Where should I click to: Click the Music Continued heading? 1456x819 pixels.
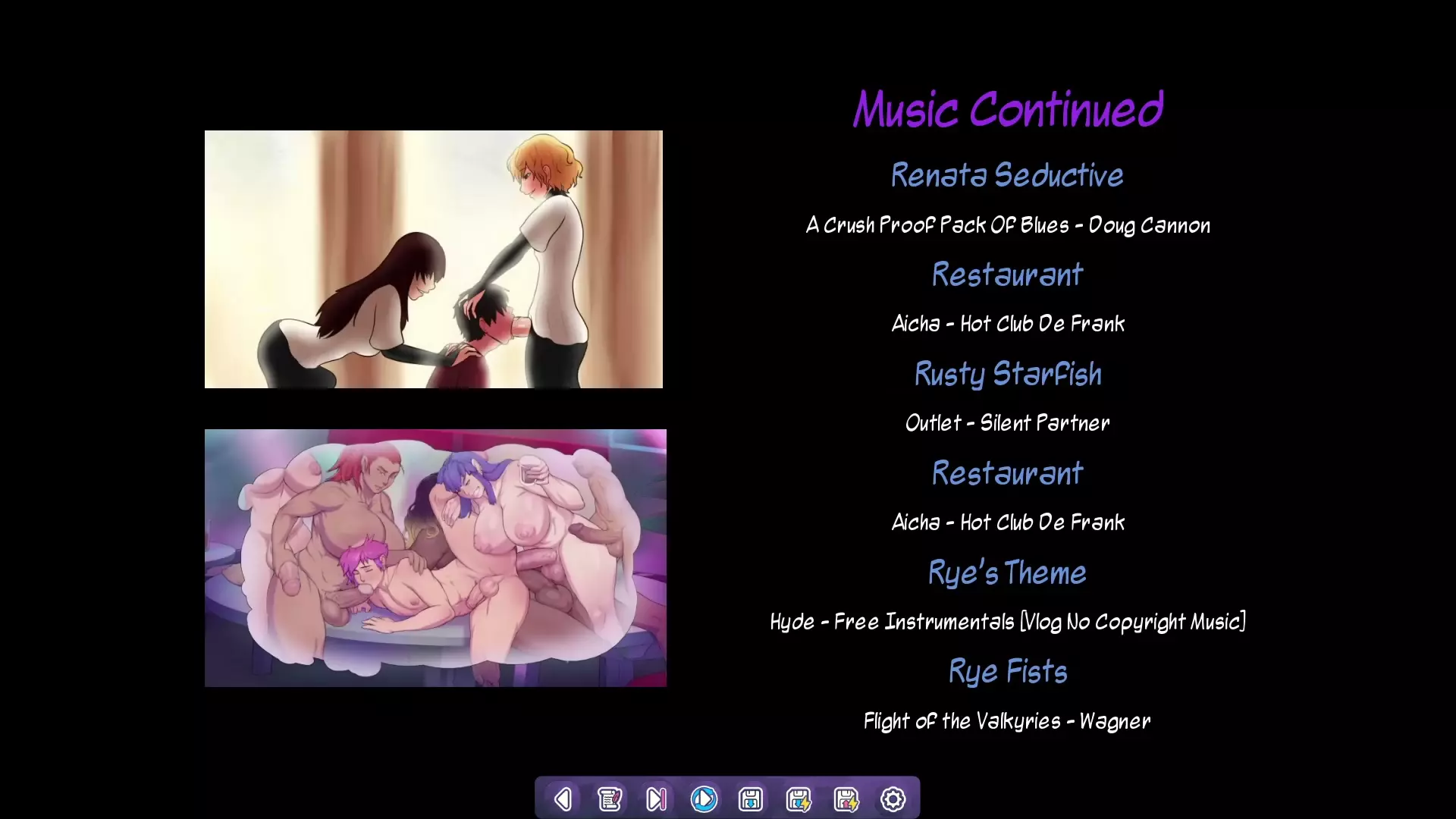[1007, 109]
